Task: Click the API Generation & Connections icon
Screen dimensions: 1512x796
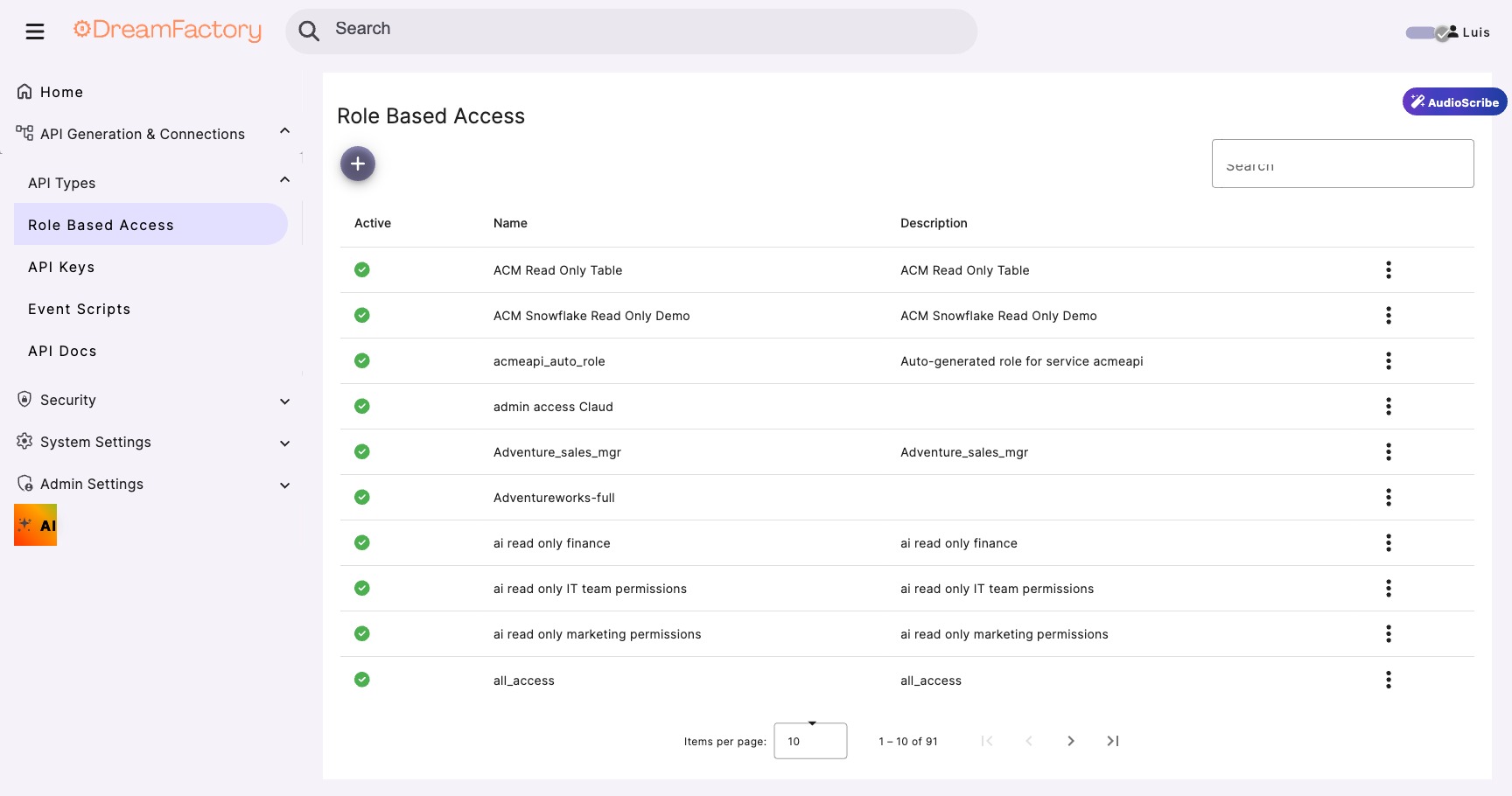Action: (x=24, y=132)
